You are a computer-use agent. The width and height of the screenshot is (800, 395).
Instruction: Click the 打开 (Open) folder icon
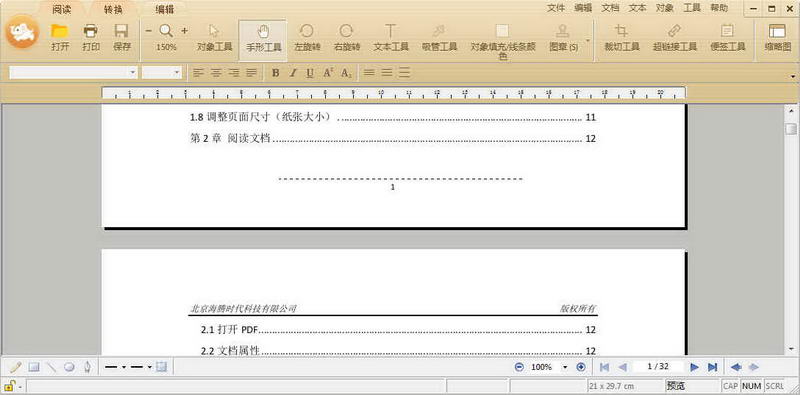[60, 31]
